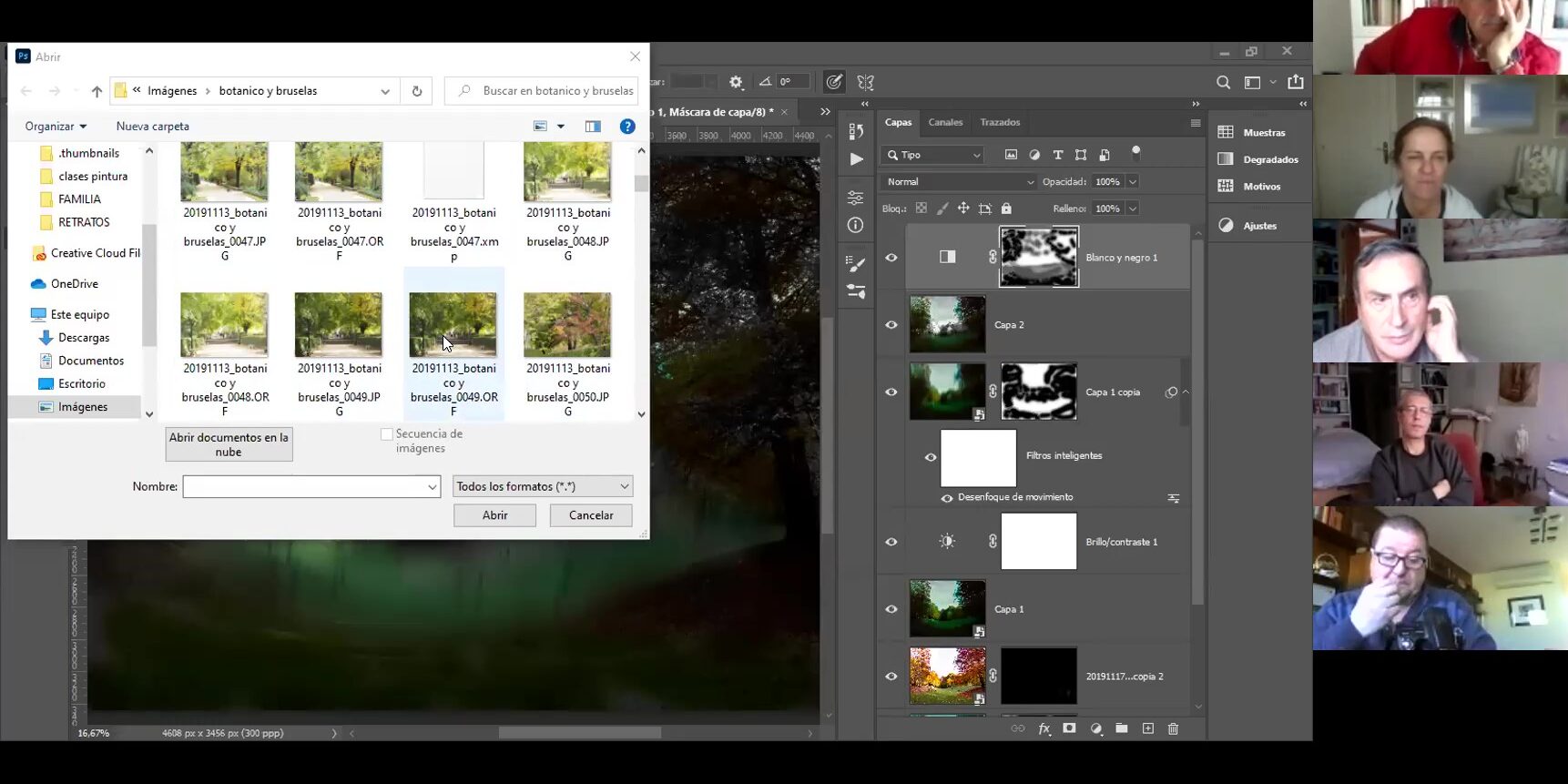Screen dimensions: 1568x784
Task: Filter layers by pixel layers icon
Action: [x=1011, y=155]
